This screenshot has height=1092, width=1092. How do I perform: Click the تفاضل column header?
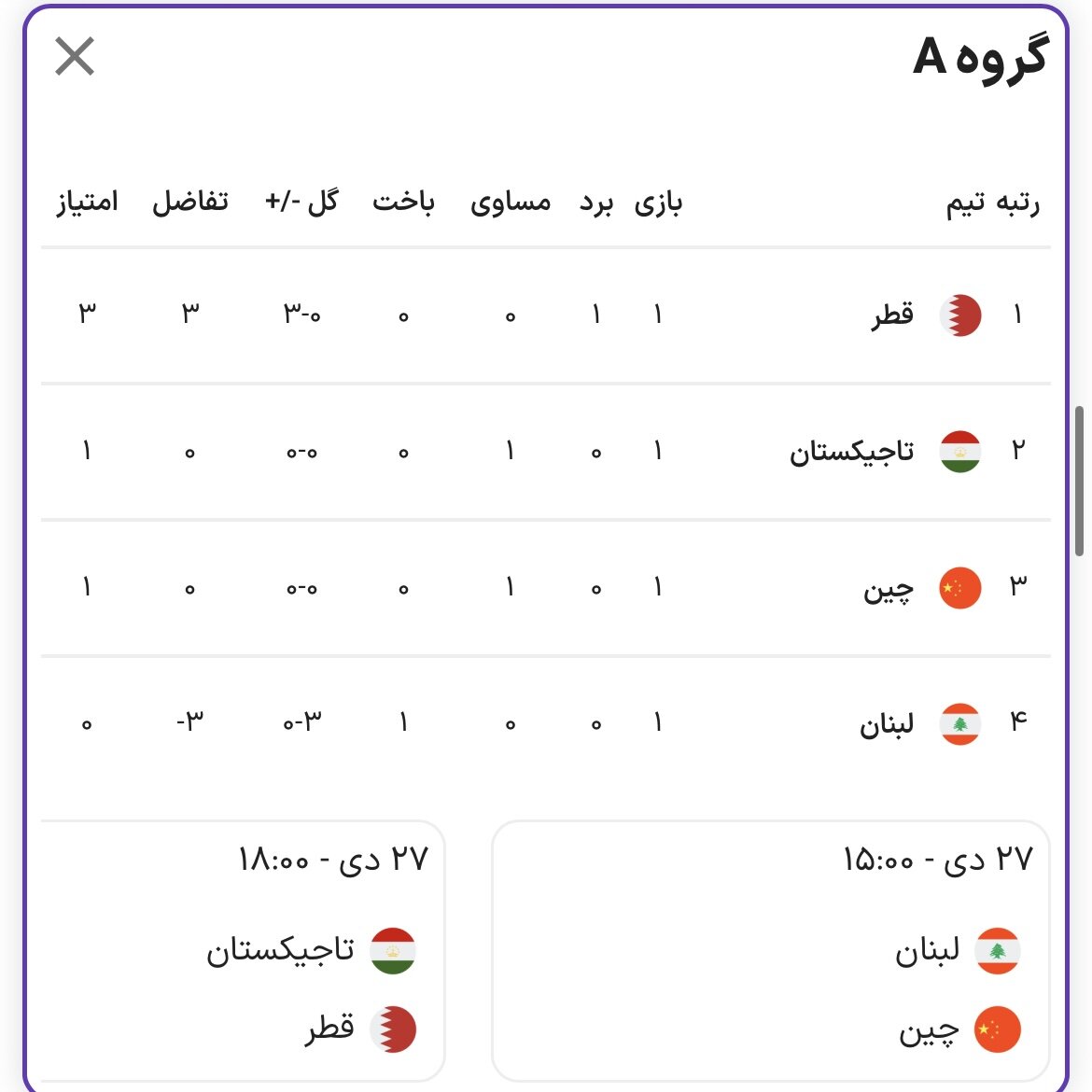(190, 201)
